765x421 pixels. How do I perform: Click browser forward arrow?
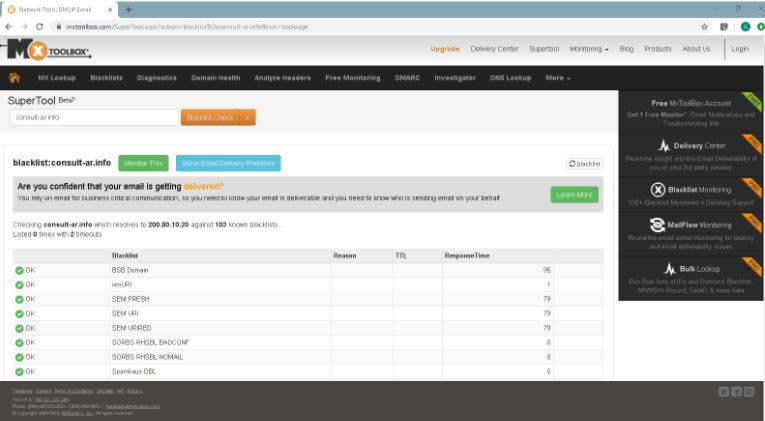coord(24,27)
